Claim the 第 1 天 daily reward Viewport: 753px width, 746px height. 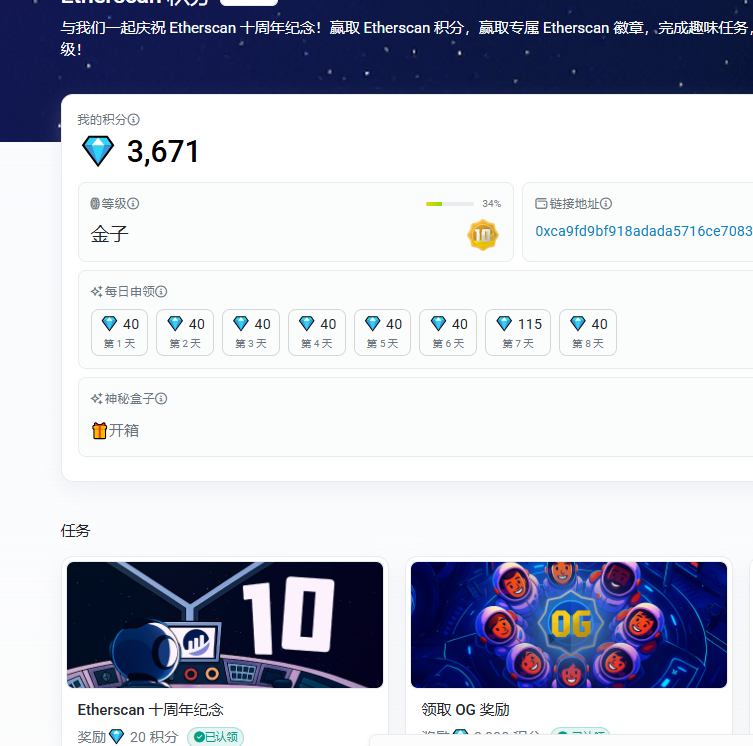click(x=120, y=332)
